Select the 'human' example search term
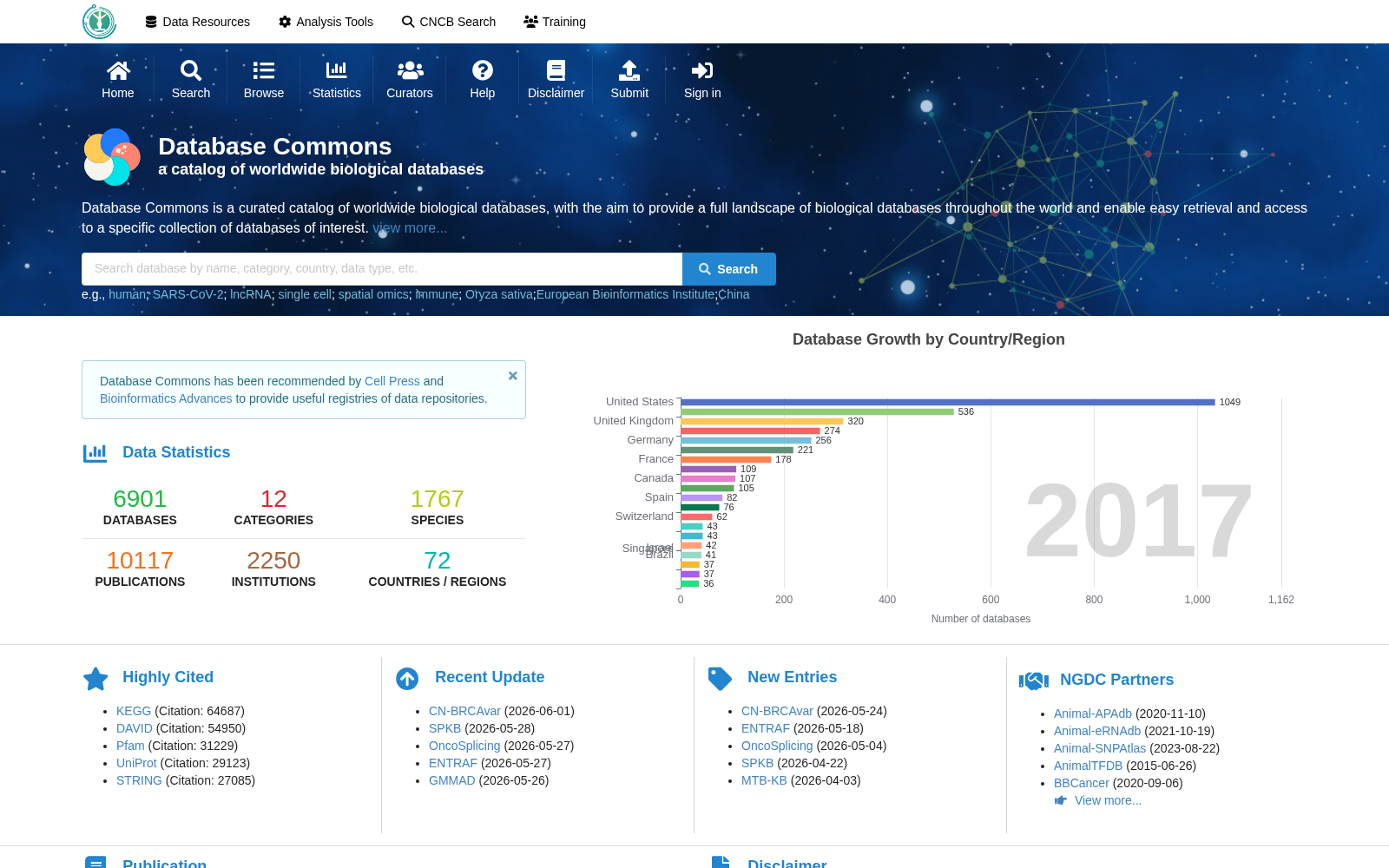 128,294
